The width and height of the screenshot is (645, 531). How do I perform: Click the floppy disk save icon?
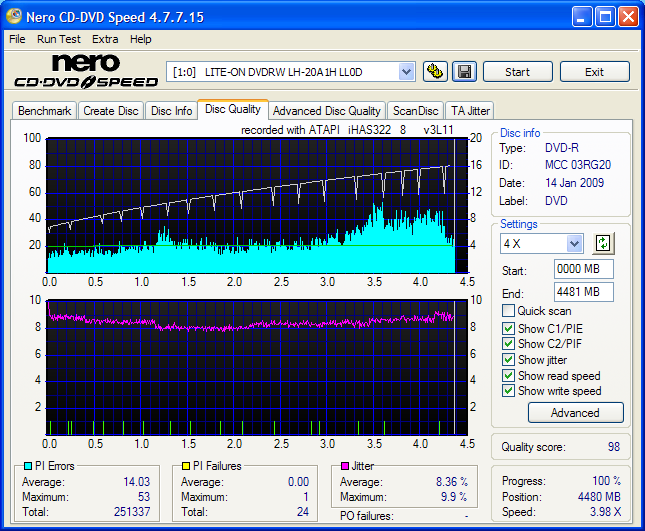pos(464,72)
